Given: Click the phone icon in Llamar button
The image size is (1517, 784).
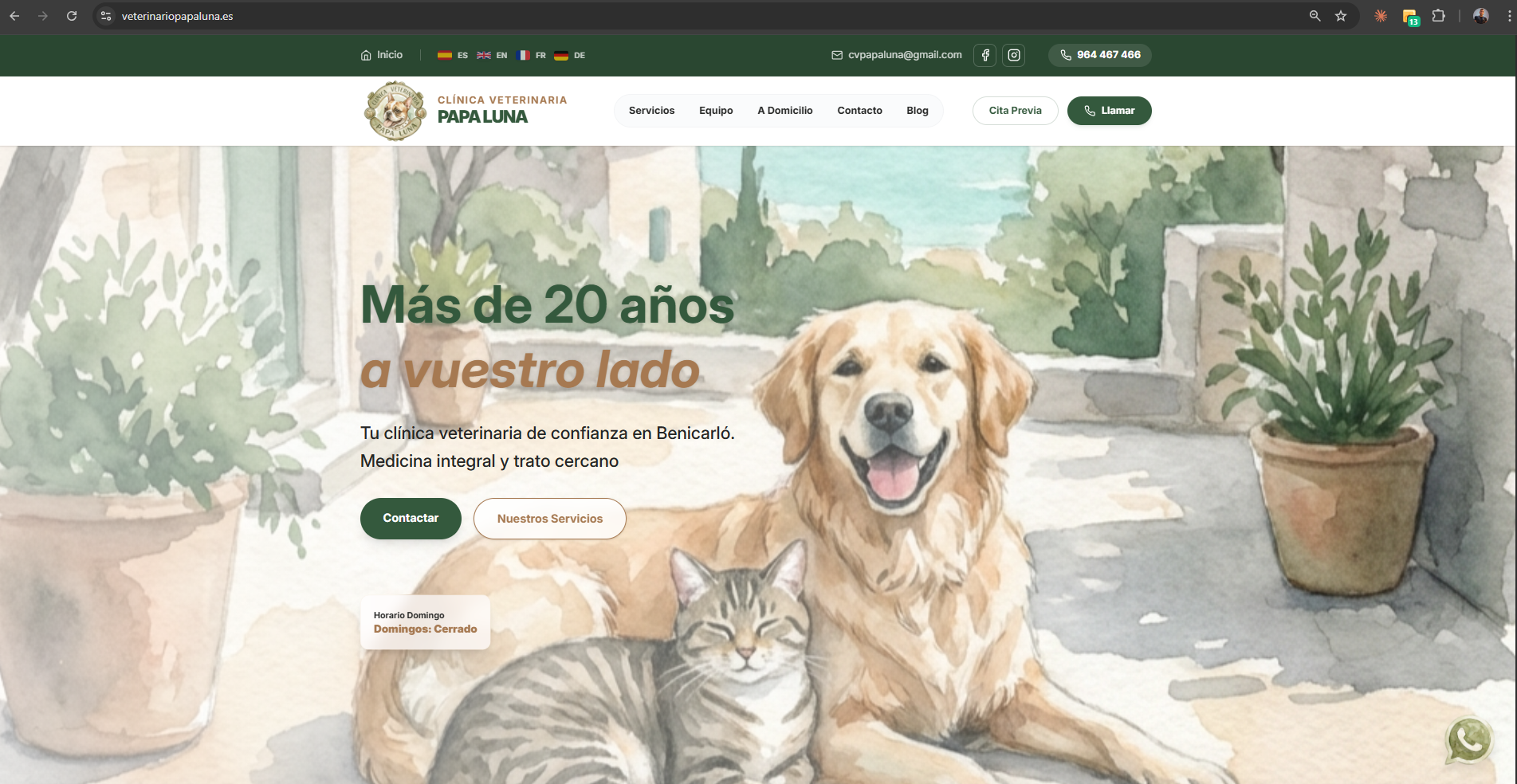Looking at the screenshot, I should (1089, 111).
